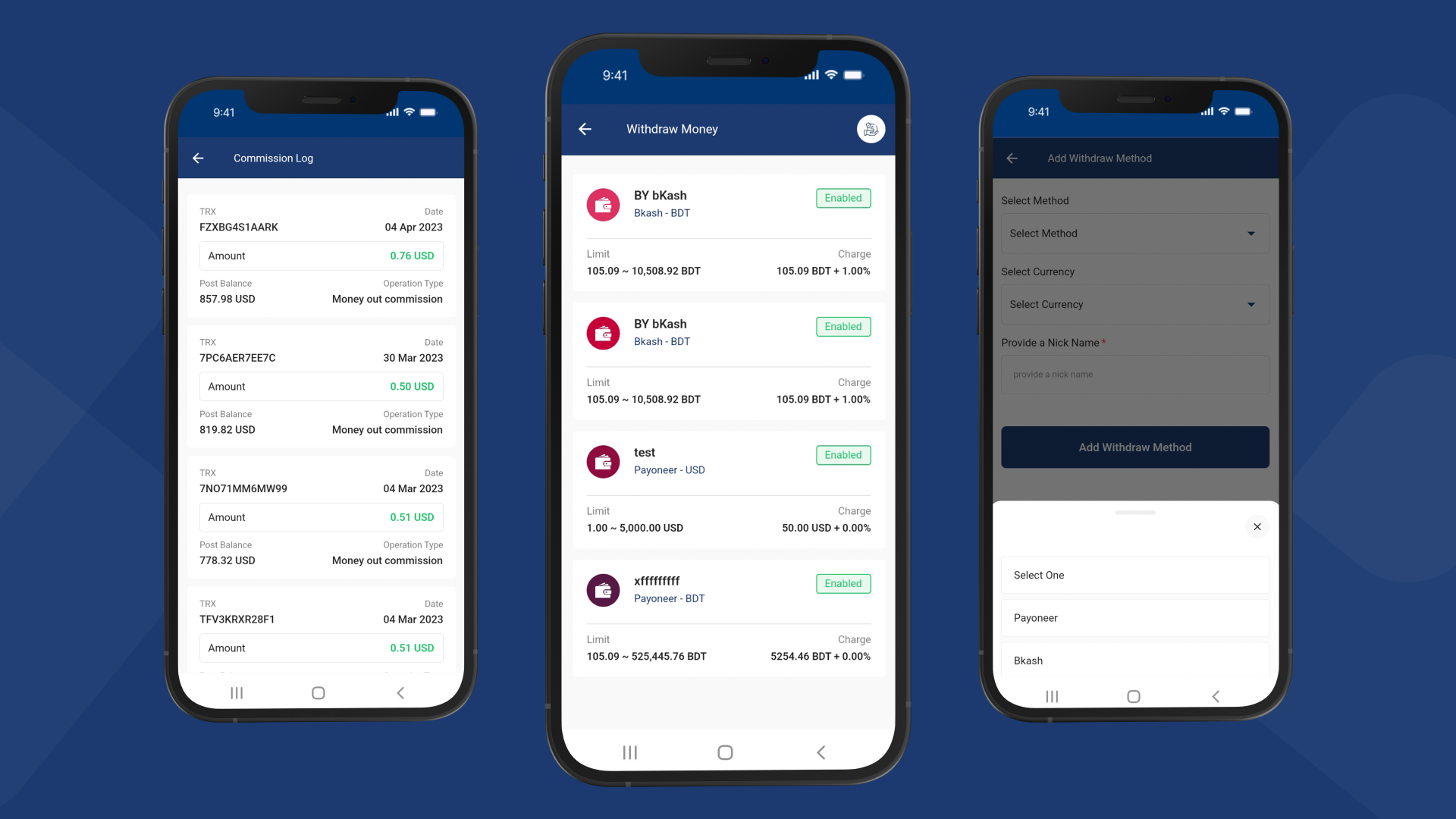
Task: Click the nick name input field
Action: point(1134,374)
